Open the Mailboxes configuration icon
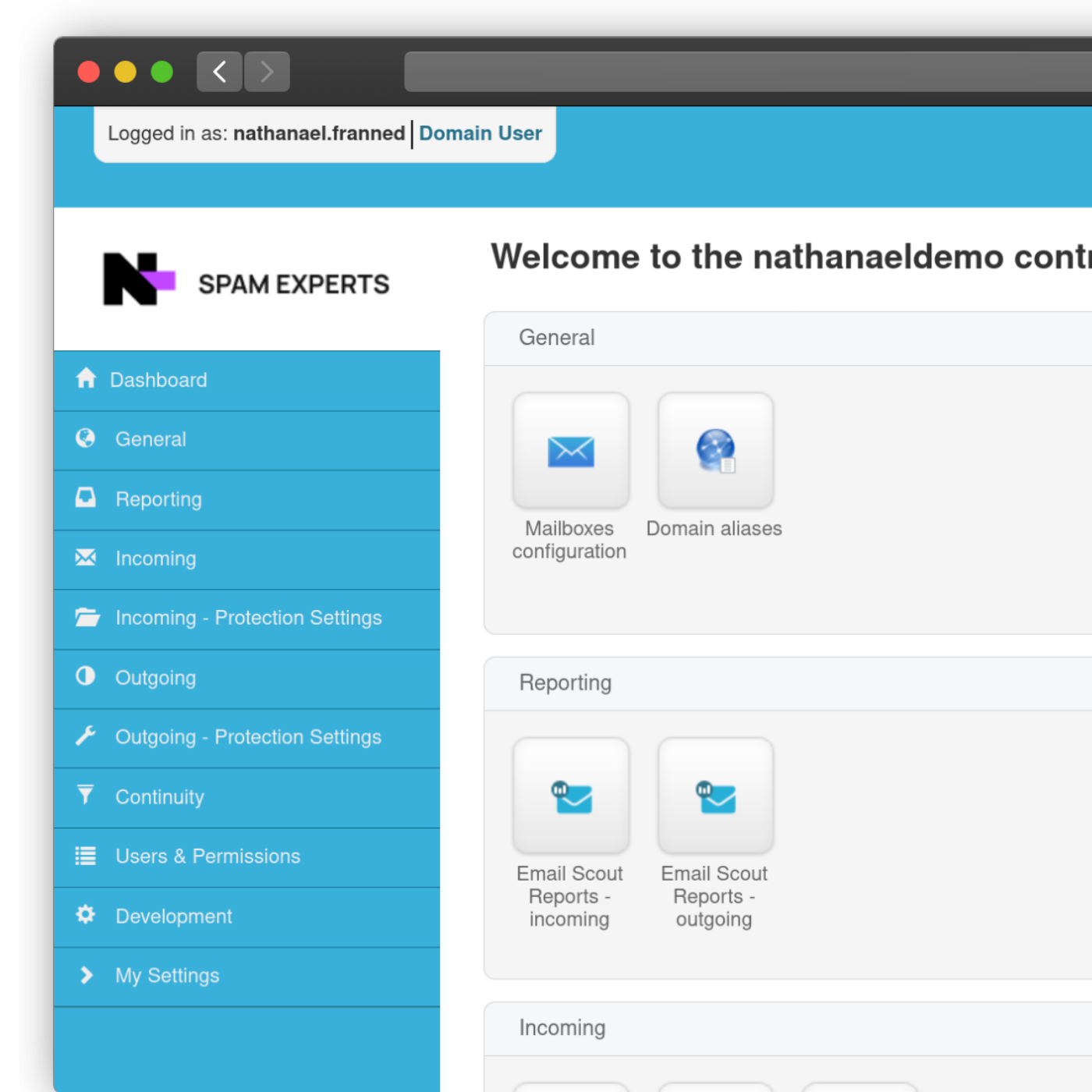Screen dimensions: 1092x1092 [570, 451]
